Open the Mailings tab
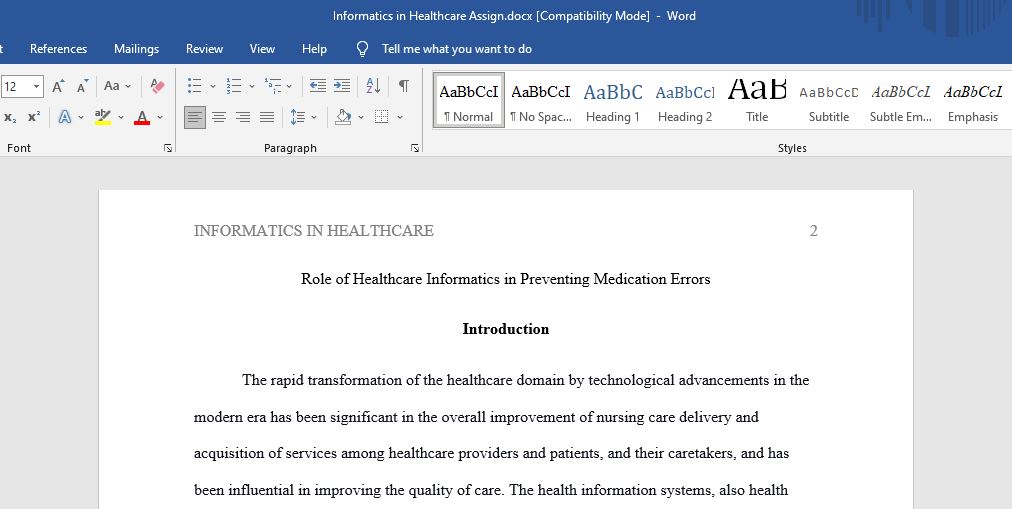Screen dimensions: 1012x509 coord(136,49)
